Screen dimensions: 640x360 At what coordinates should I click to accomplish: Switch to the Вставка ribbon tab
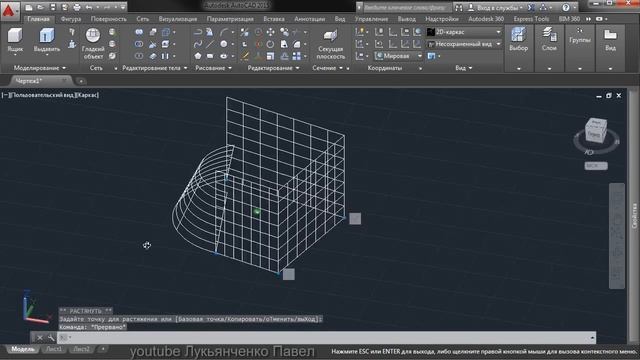(x=273, y=19)
